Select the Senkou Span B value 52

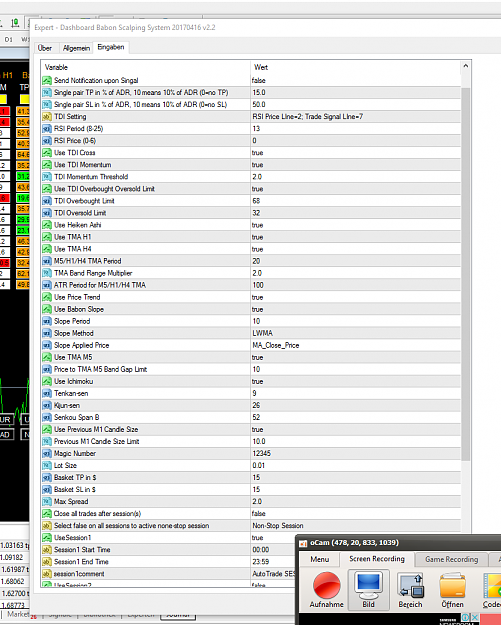pyautogui.click(x=256, y=417)
